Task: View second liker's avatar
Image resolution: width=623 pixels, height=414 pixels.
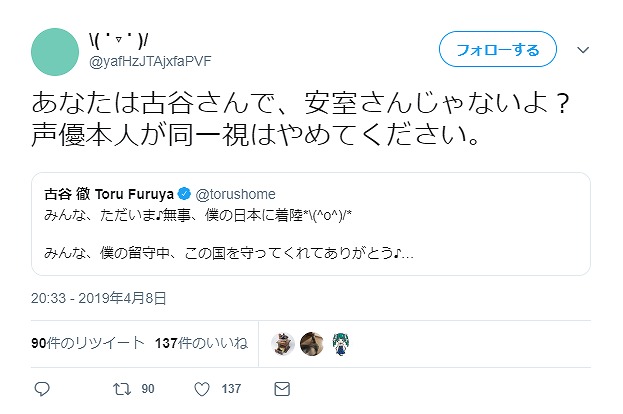Action: click(311, 345)
